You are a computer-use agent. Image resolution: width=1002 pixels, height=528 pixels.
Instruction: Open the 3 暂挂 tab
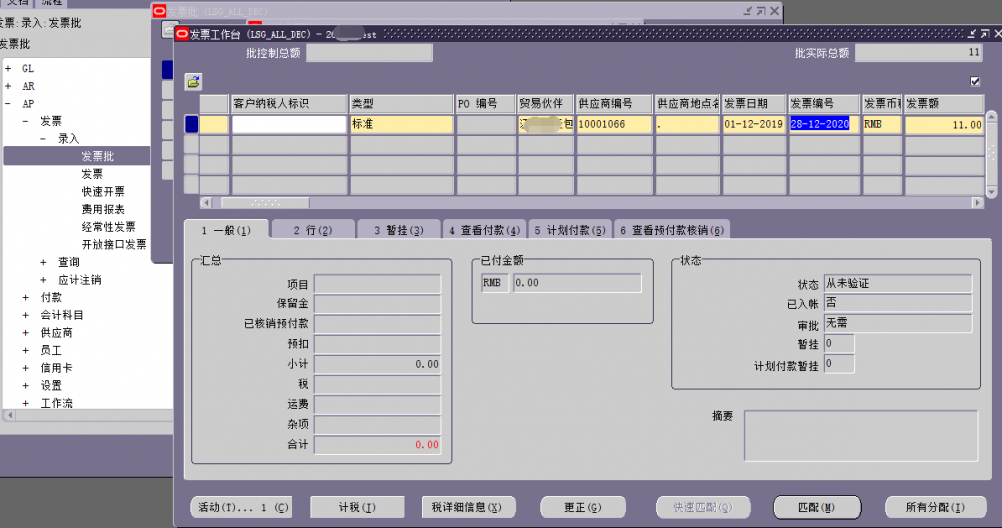[x=399, y=231]
